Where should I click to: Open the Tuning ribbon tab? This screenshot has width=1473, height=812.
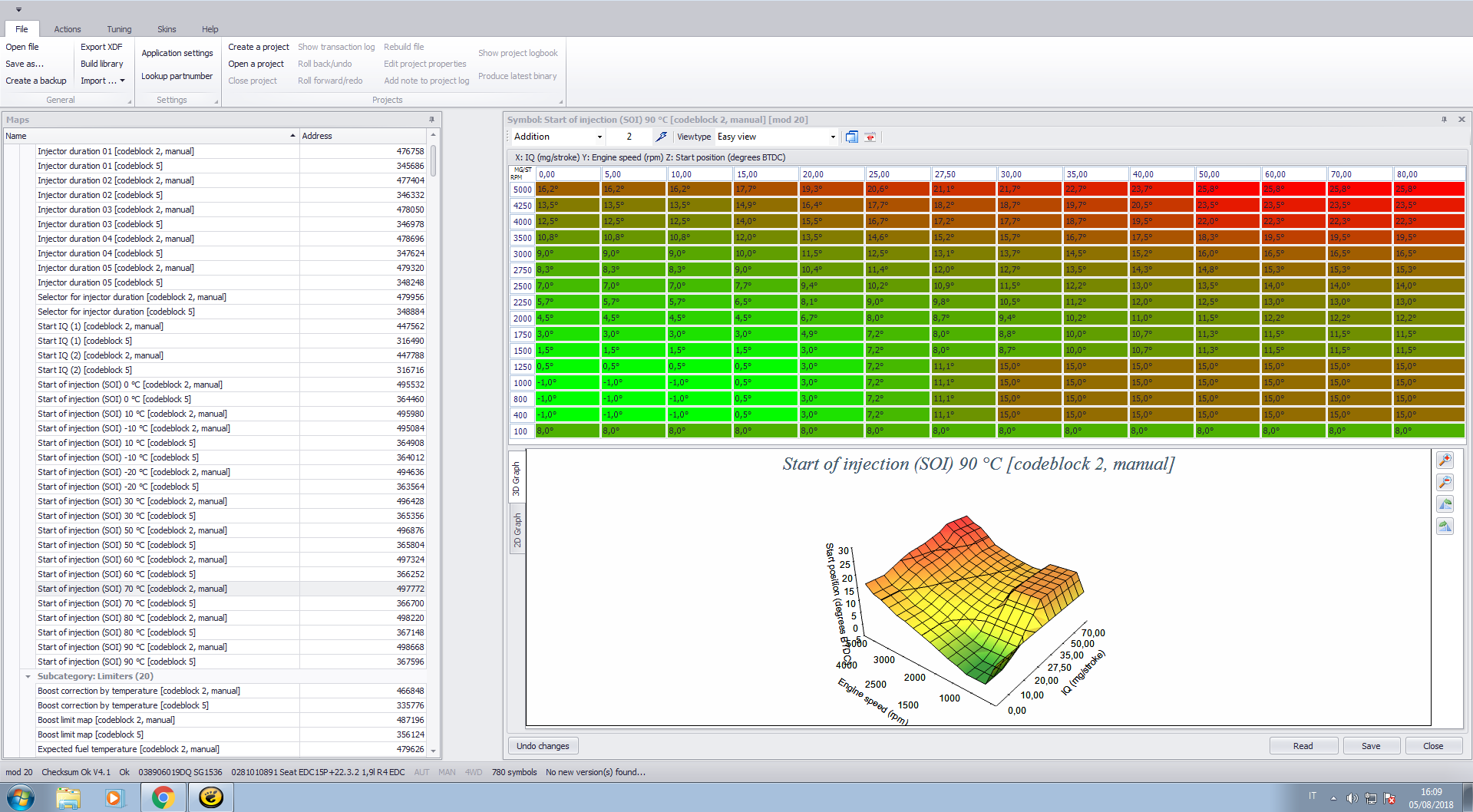point(119,29)
